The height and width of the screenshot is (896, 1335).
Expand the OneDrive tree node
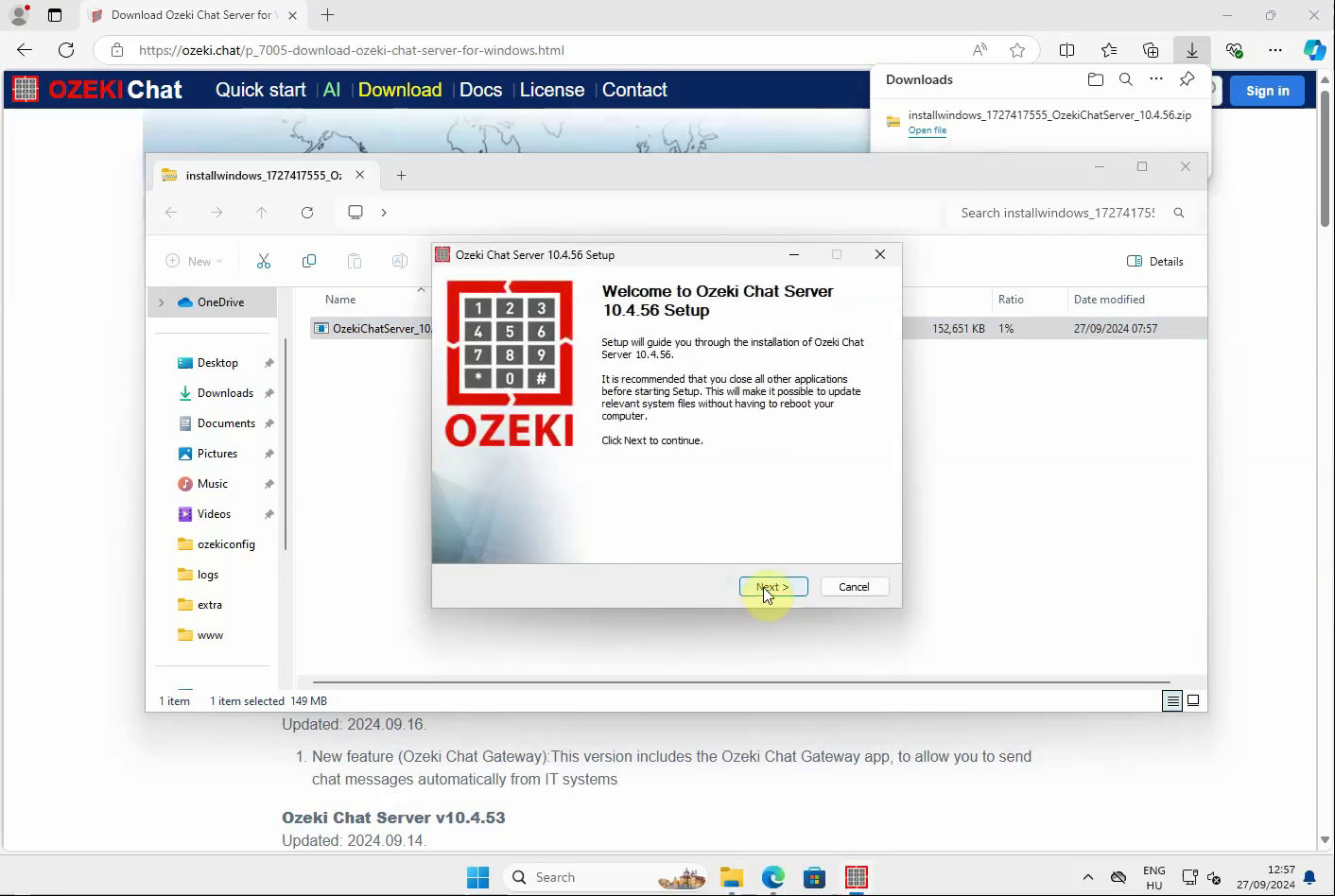pos(162,302)
